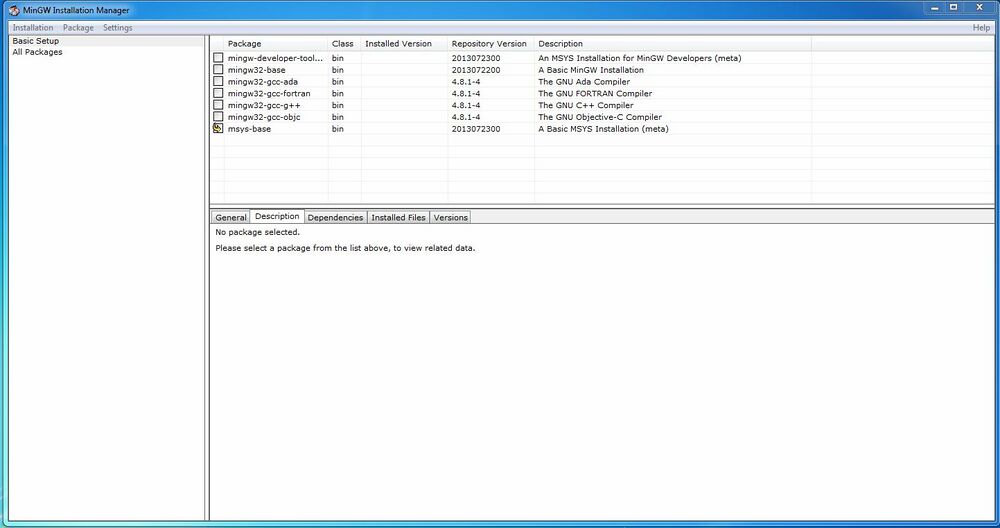Click 'The GNU Ada Compiler' description

584,82
